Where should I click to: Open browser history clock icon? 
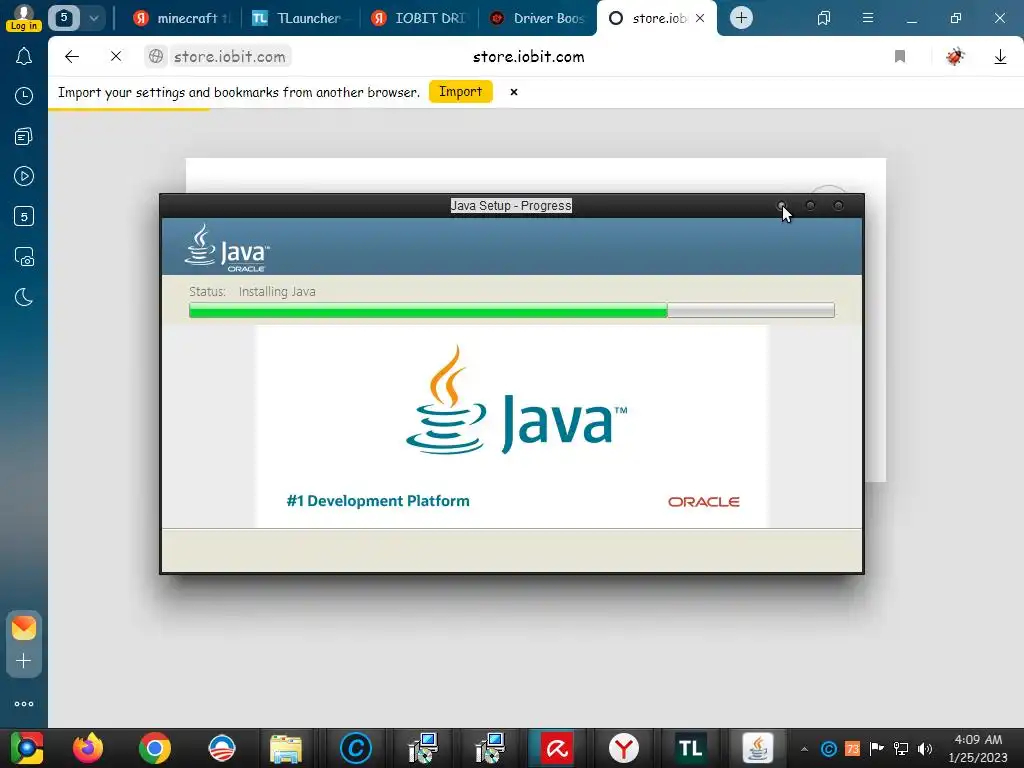tap(24, 97)
